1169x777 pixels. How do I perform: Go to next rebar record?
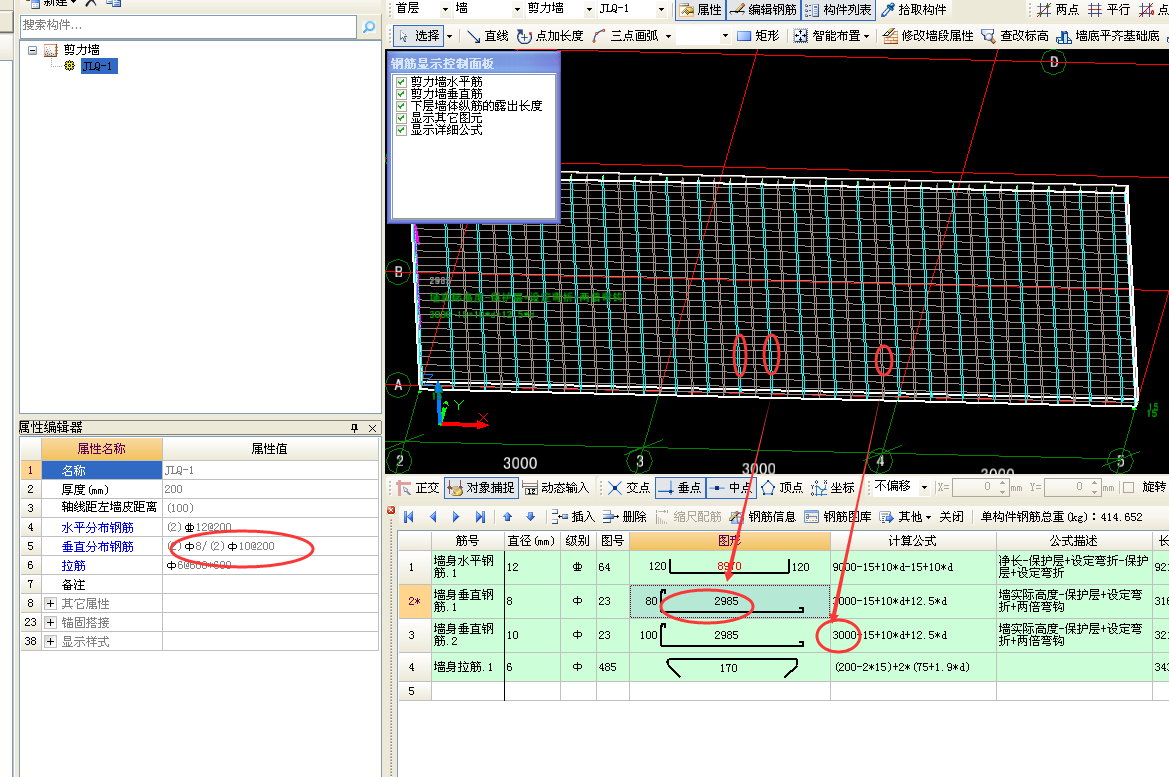click(456, 517)
